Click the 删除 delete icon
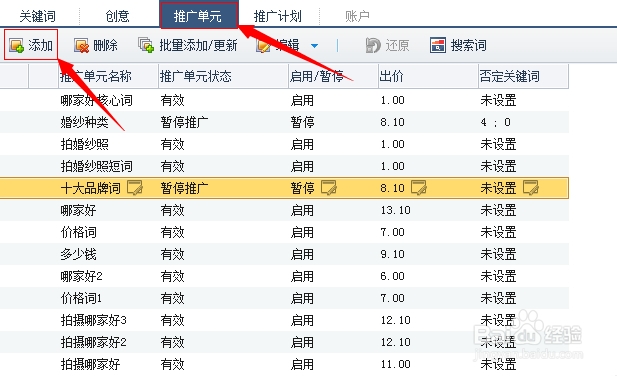The width and height of the screenshot is (617, 376). pyautogui.click(x=81, y=46)
